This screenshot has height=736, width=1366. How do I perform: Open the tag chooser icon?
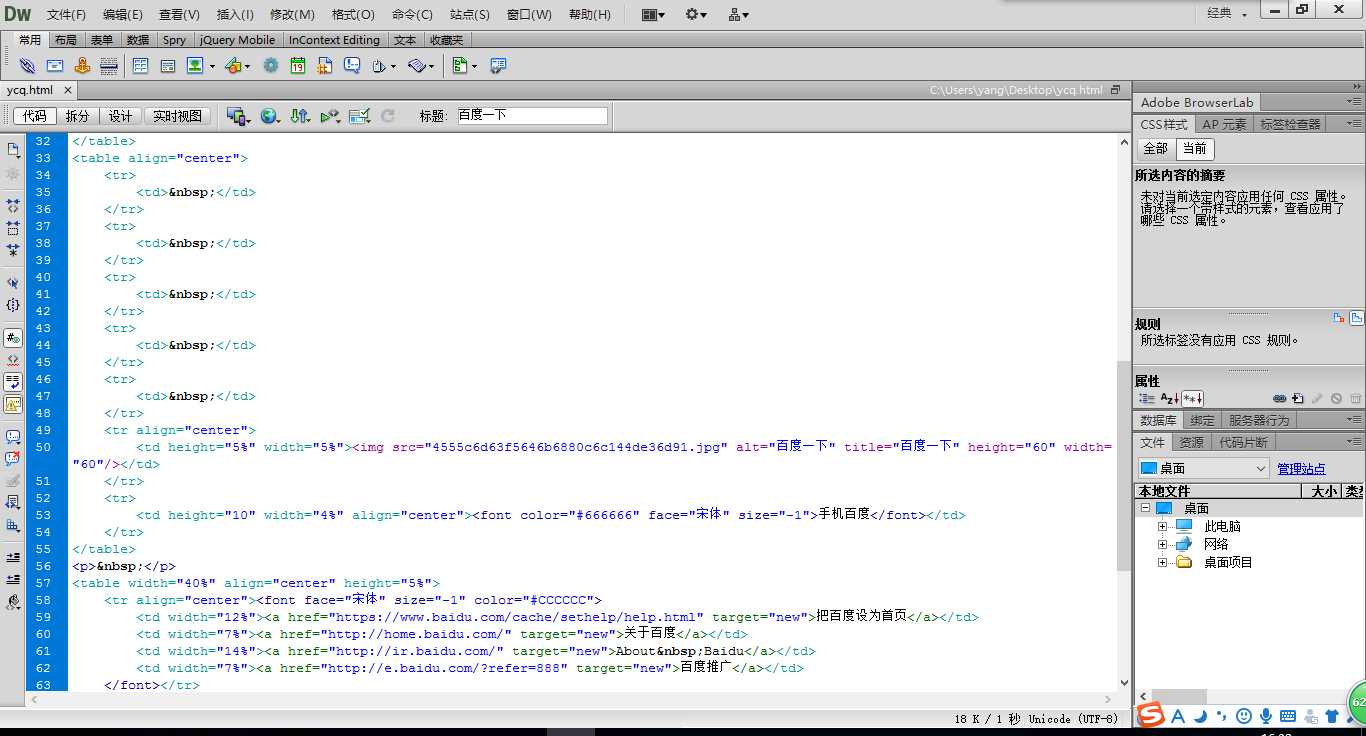pos(497,66)
